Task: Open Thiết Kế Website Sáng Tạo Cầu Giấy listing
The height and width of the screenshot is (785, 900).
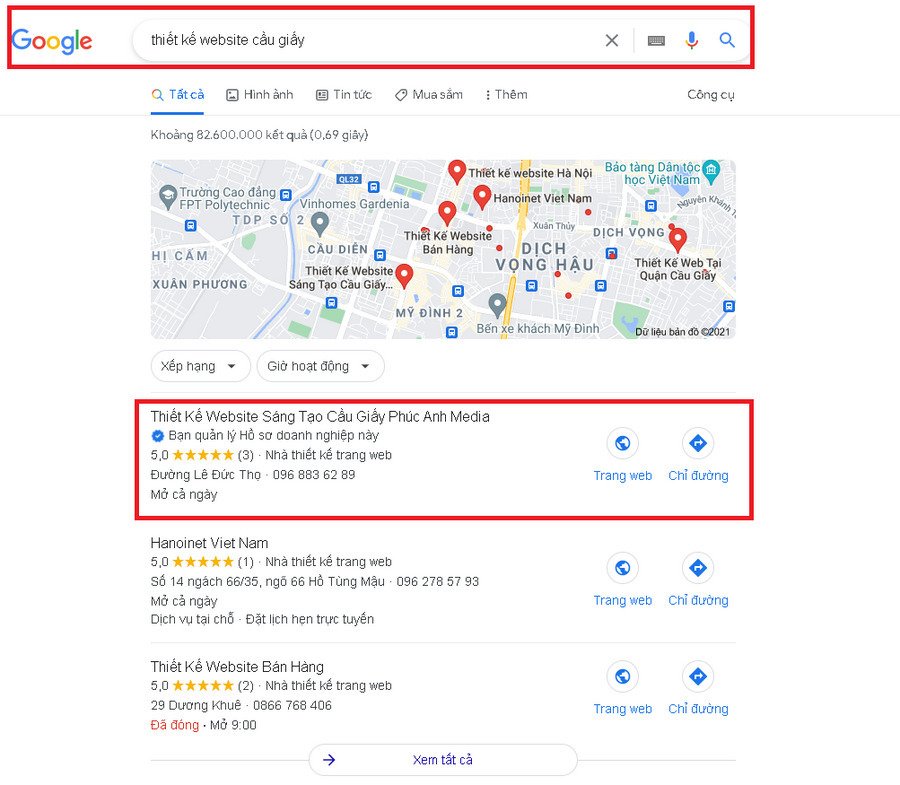Action: click(320, 417)
